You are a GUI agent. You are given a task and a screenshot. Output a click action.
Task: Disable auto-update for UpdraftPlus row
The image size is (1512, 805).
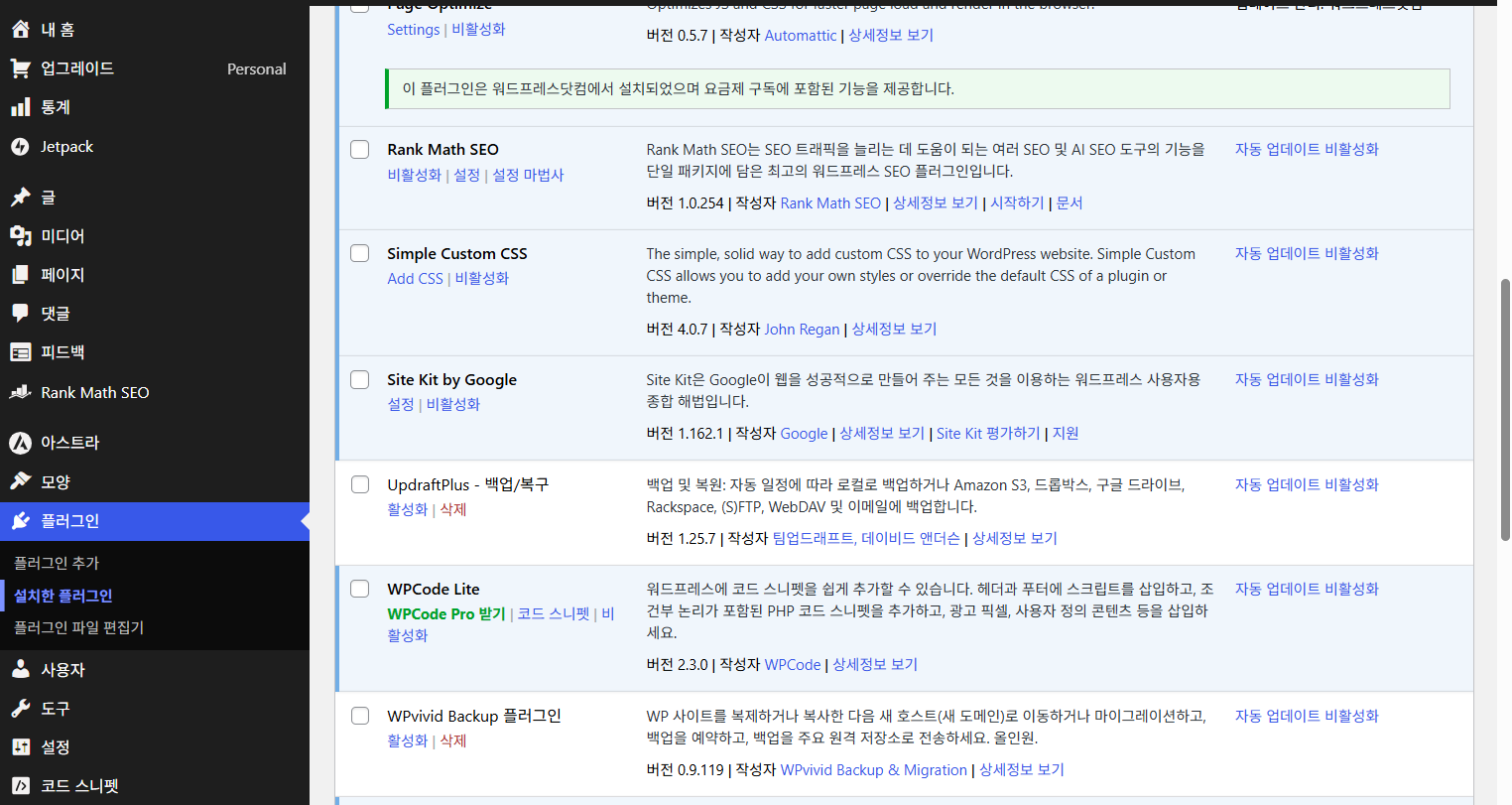pos(1307,484)
